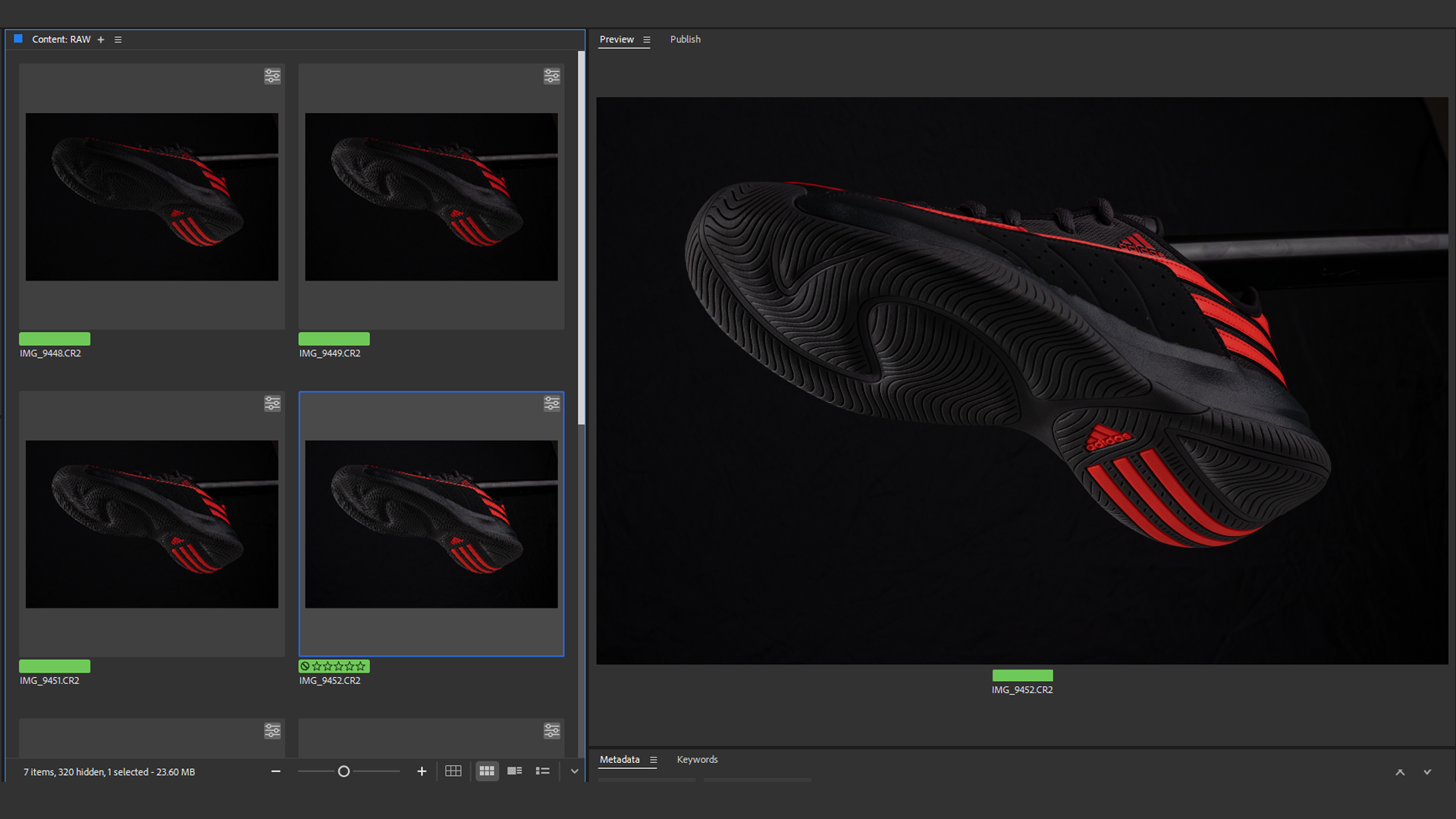Add new content tab with plus icon
This screenshot has height=819, width=1456.
click(x=101, y=39)
